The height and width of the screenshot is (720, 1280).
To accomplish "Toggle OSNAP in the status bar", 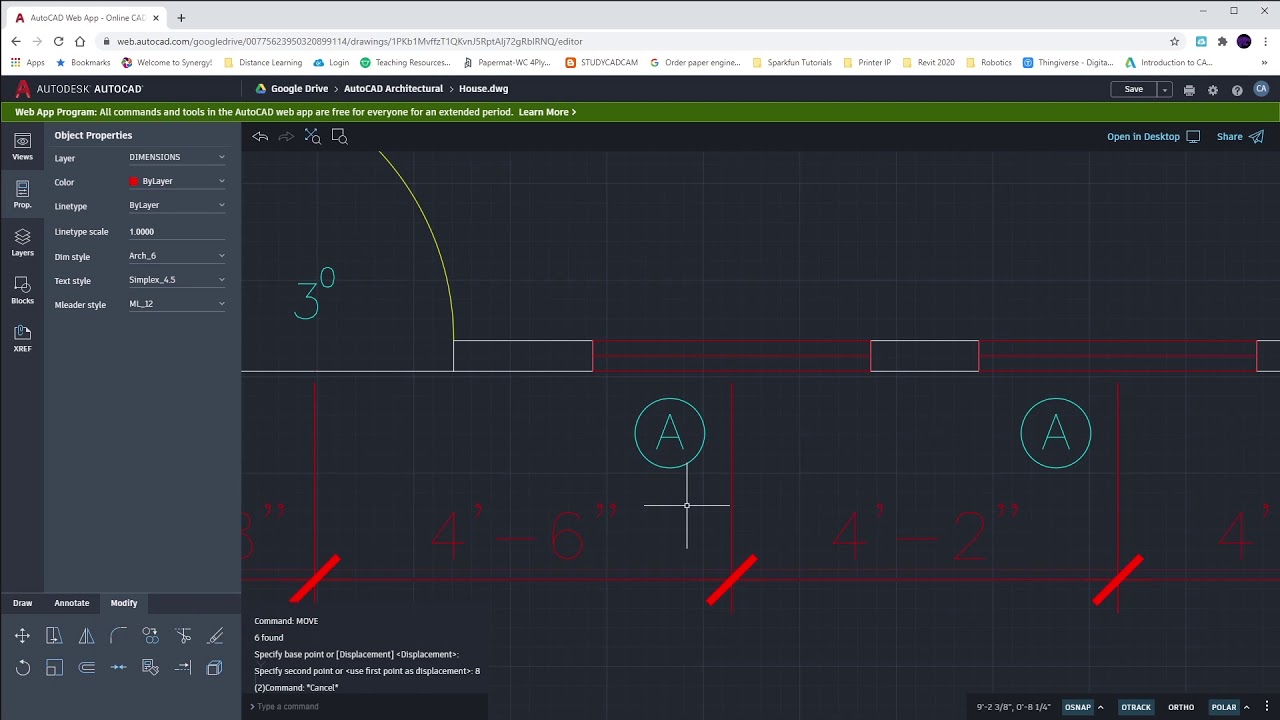I will (1078, 707).
